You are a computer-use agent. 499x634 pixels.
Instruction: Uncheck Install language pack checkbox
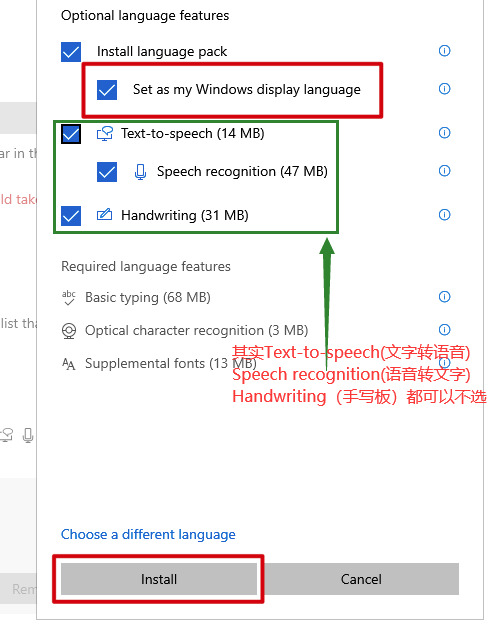[x=71, y=52]
